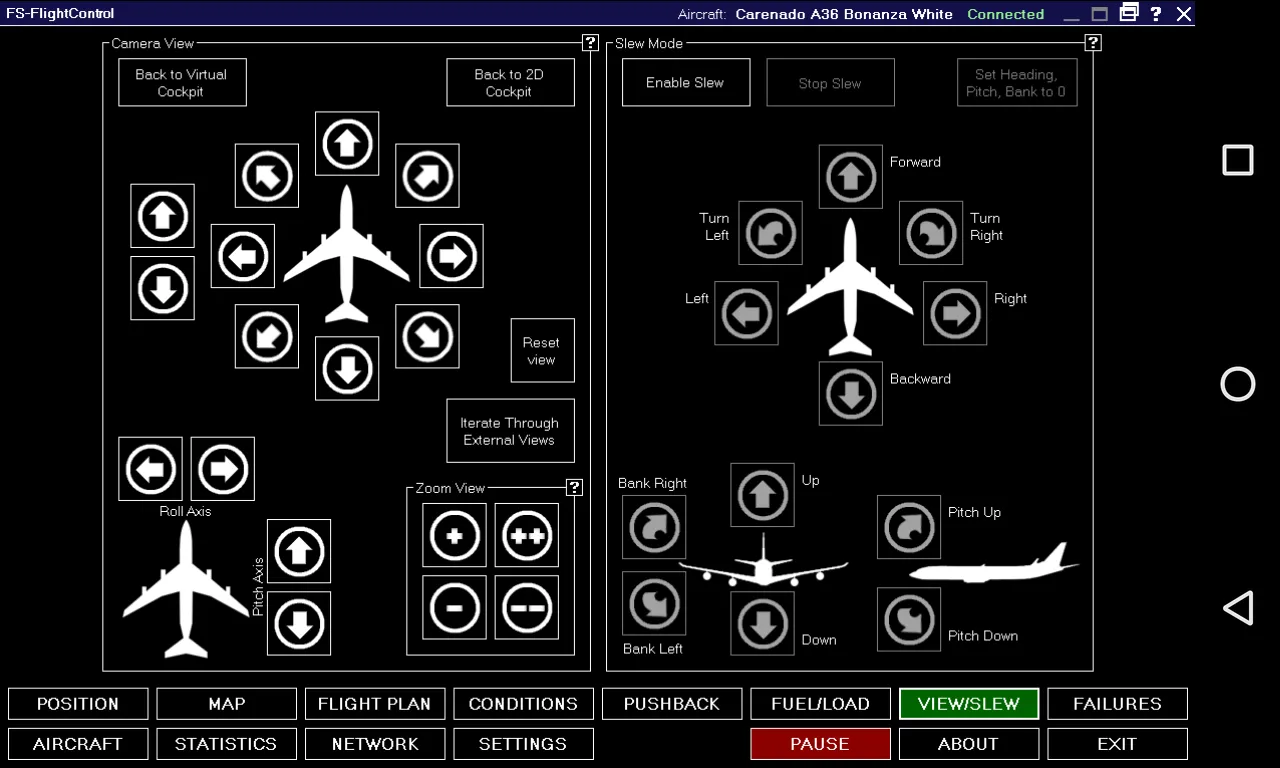
Task: Click camera move right arrow beside airplane
Action: [x=451, y=256]
